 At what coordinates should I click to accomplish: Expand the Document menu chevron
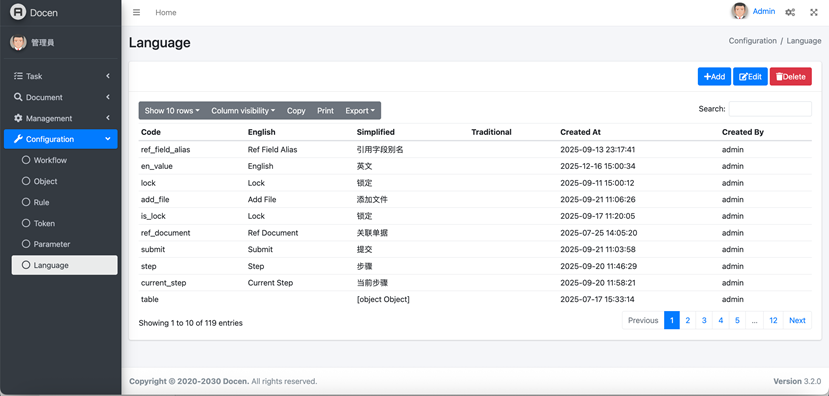(108, 97)
